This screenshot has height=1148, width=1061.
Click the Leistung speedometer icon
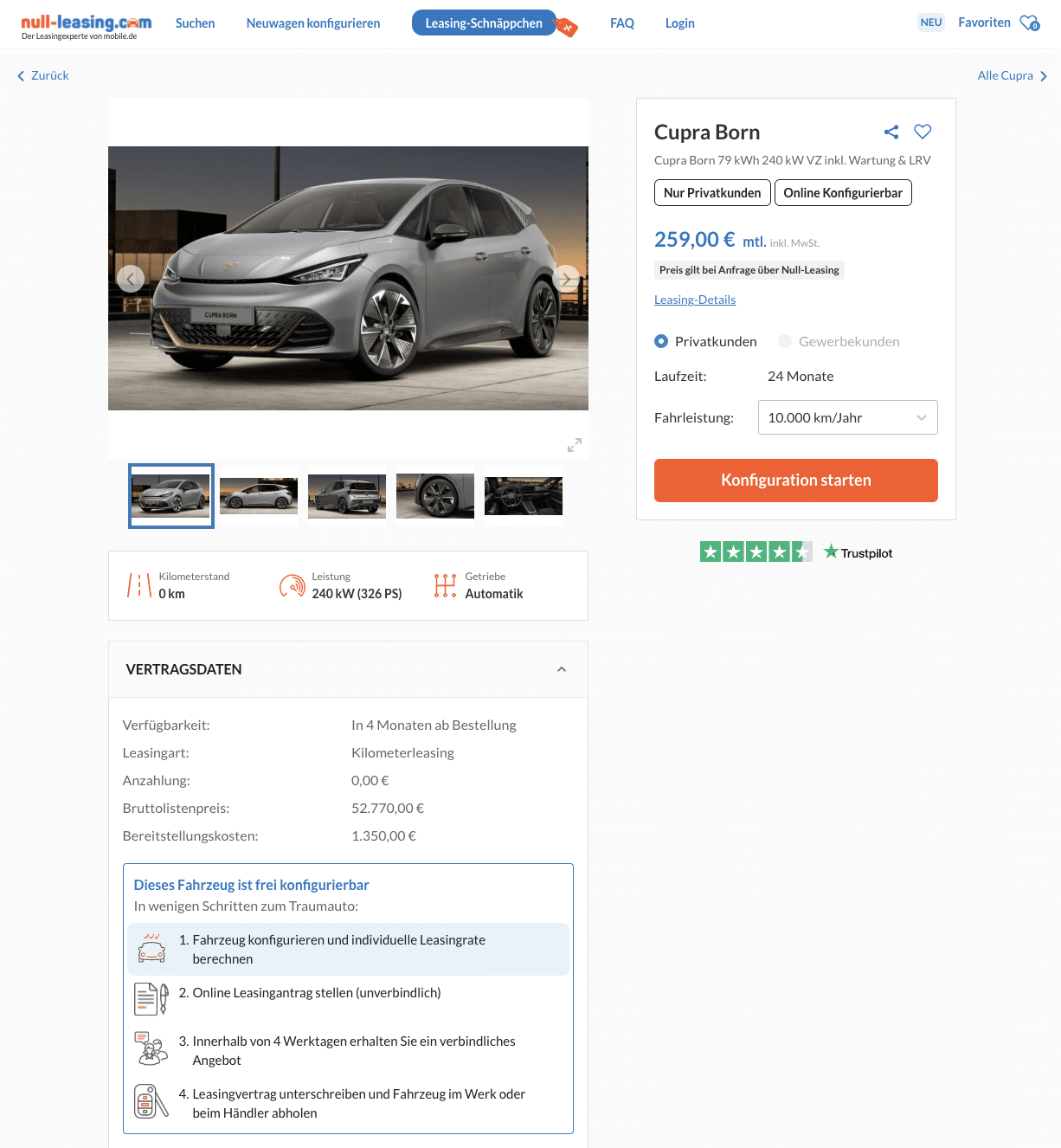click(293, 586)
